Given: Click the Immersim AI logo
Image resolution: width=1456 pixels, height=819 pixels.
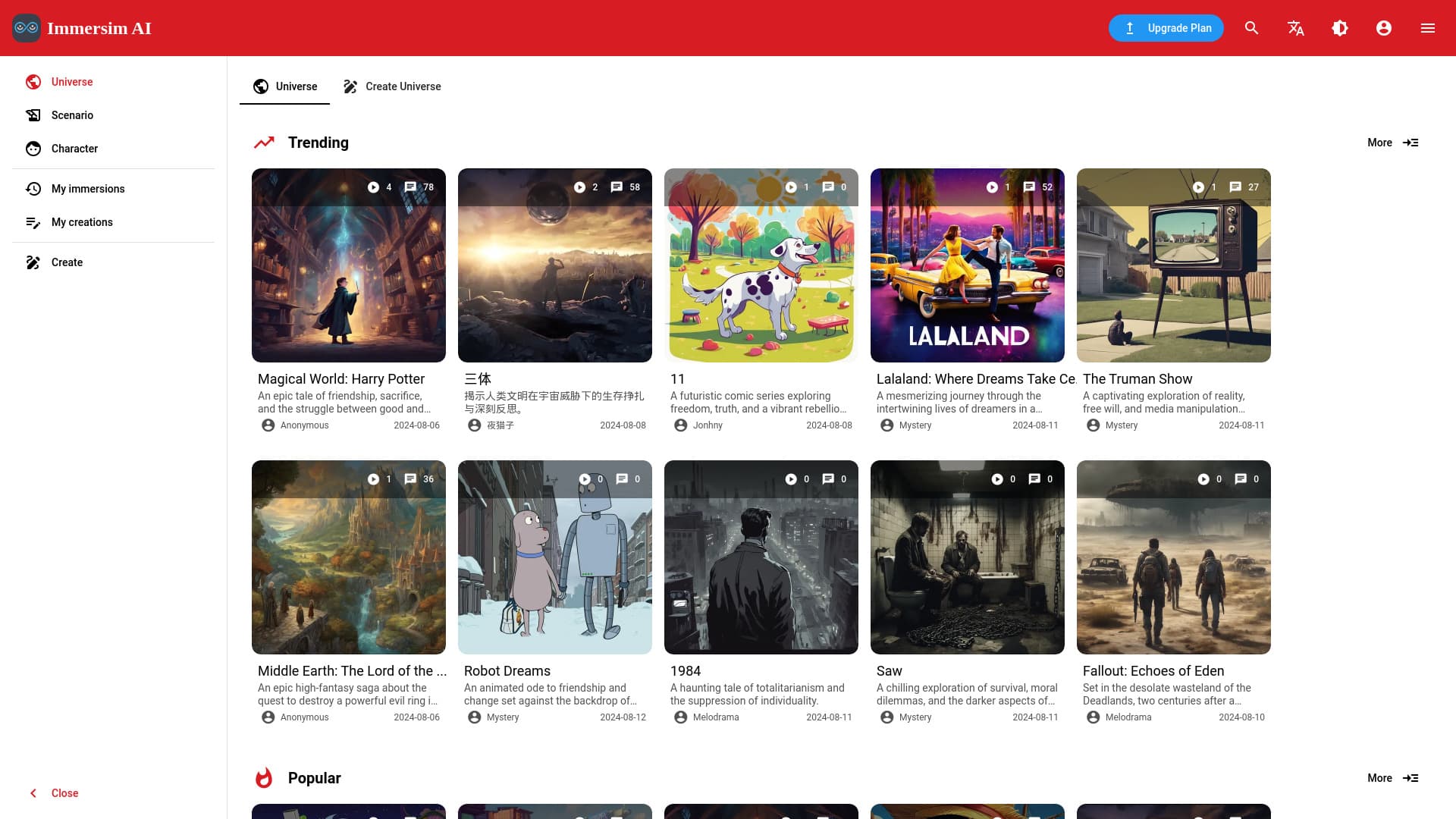Looking at the screenshot, I should point(82,28).
